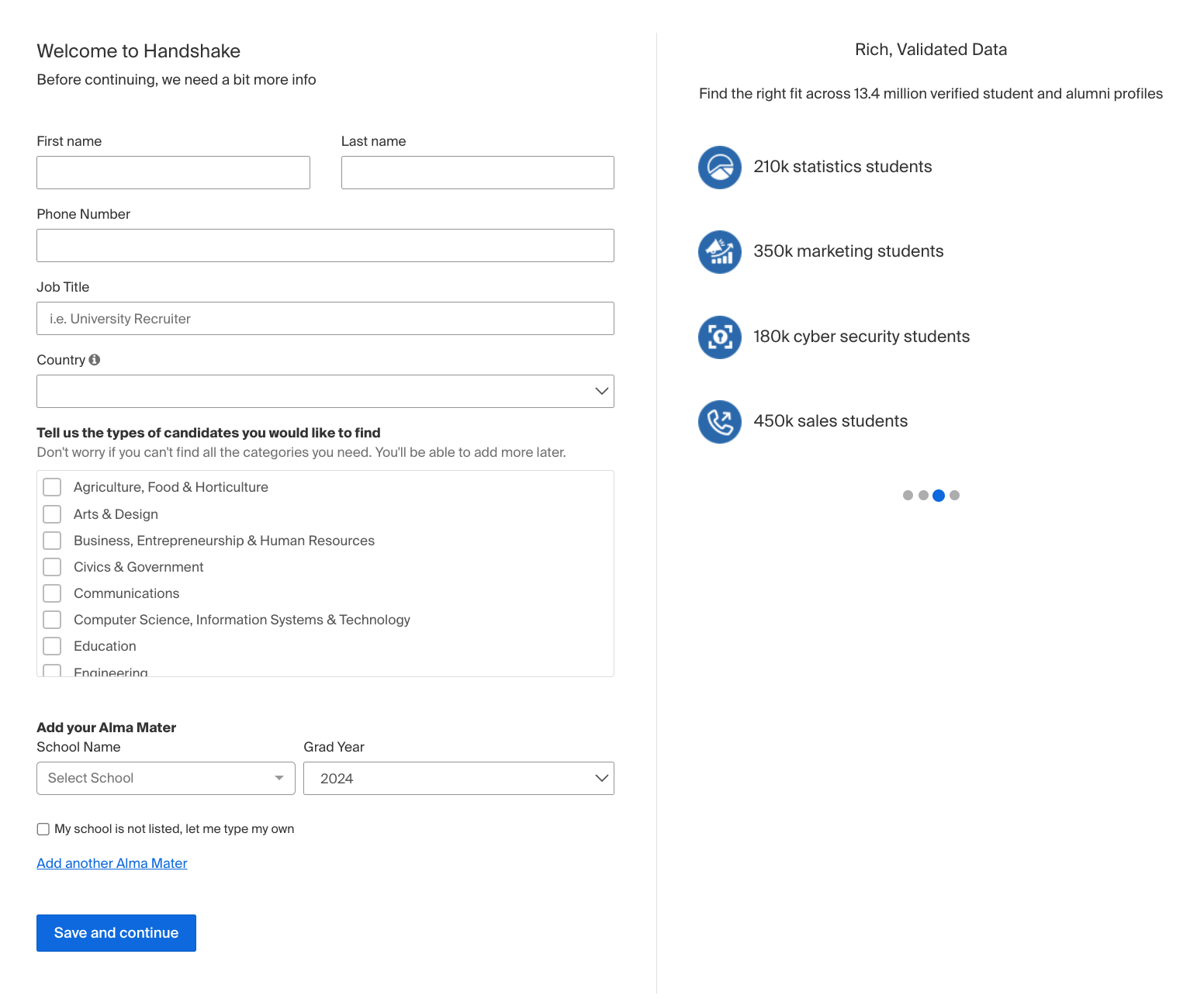This screenshot has width=1204, height=999.
Task: Open the Select School dropdown
Action: [165, 778]
